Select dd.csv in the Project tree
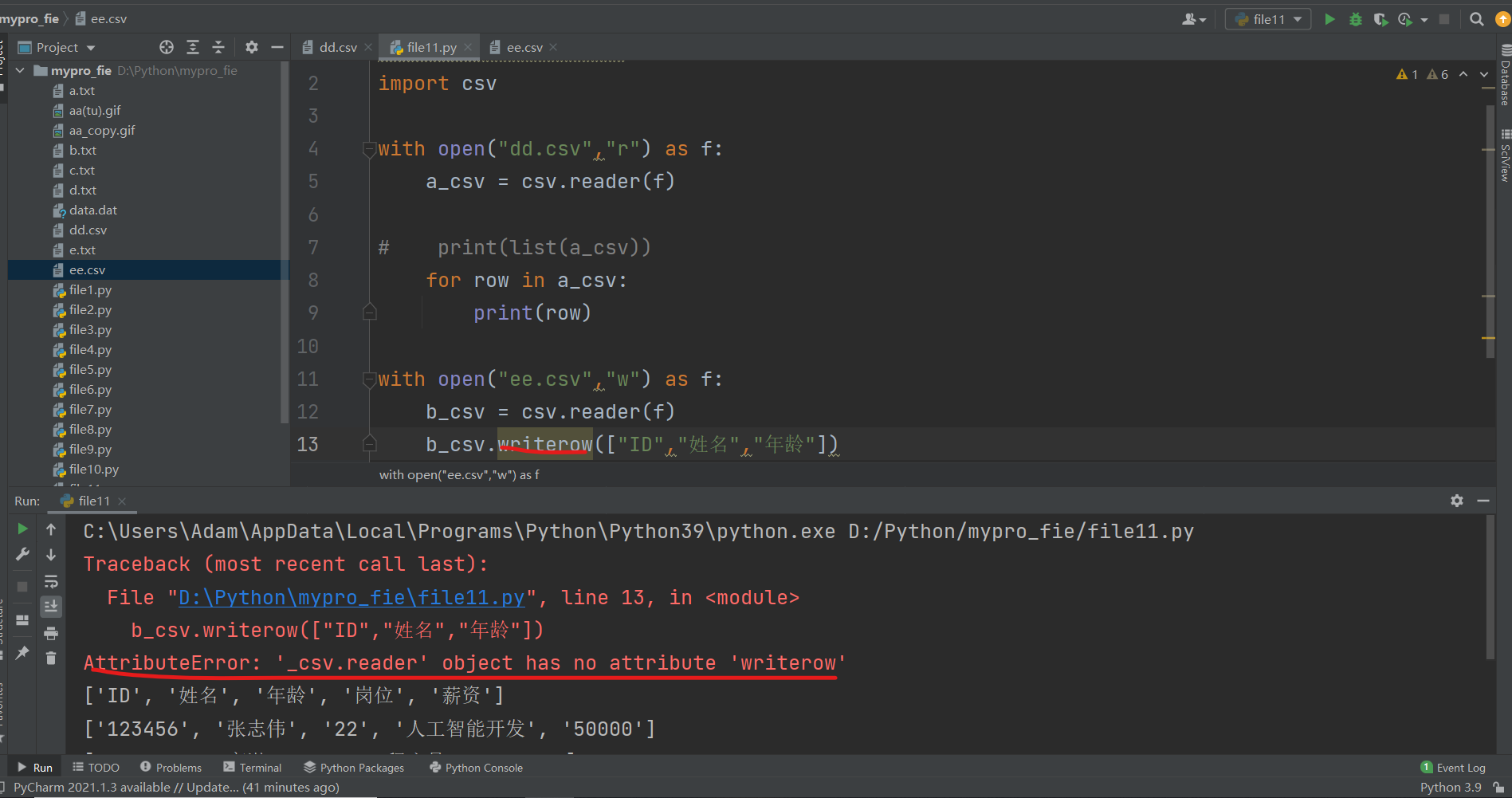 (x=88, y=230)
